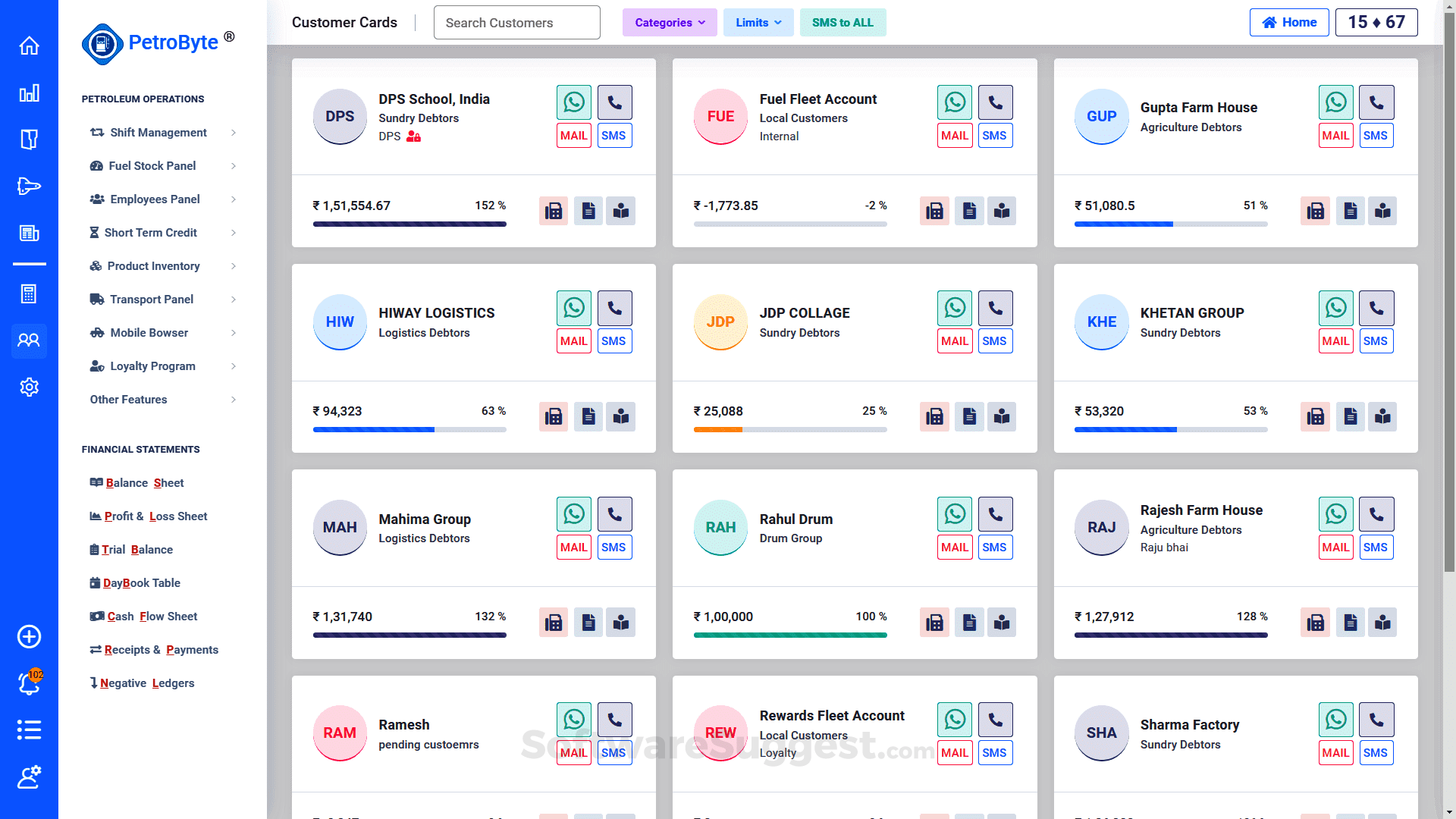
Task: Click reader icon on KHETAN GROUP card
Action: coord(1382,416)
